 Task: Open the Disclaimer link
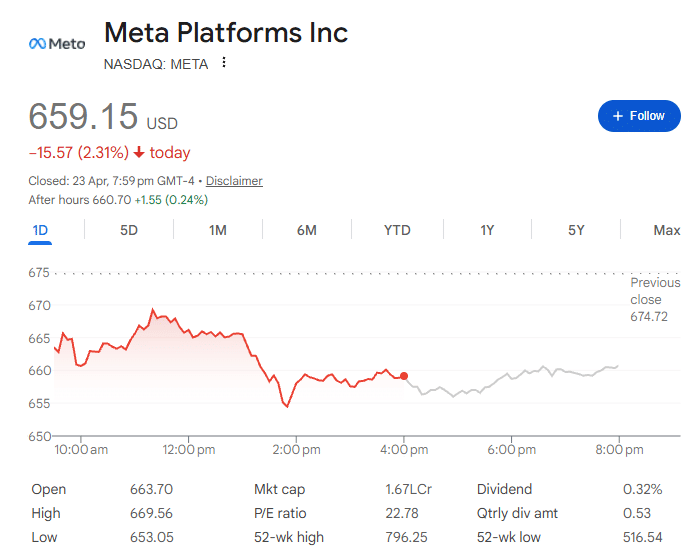[234, 181]
